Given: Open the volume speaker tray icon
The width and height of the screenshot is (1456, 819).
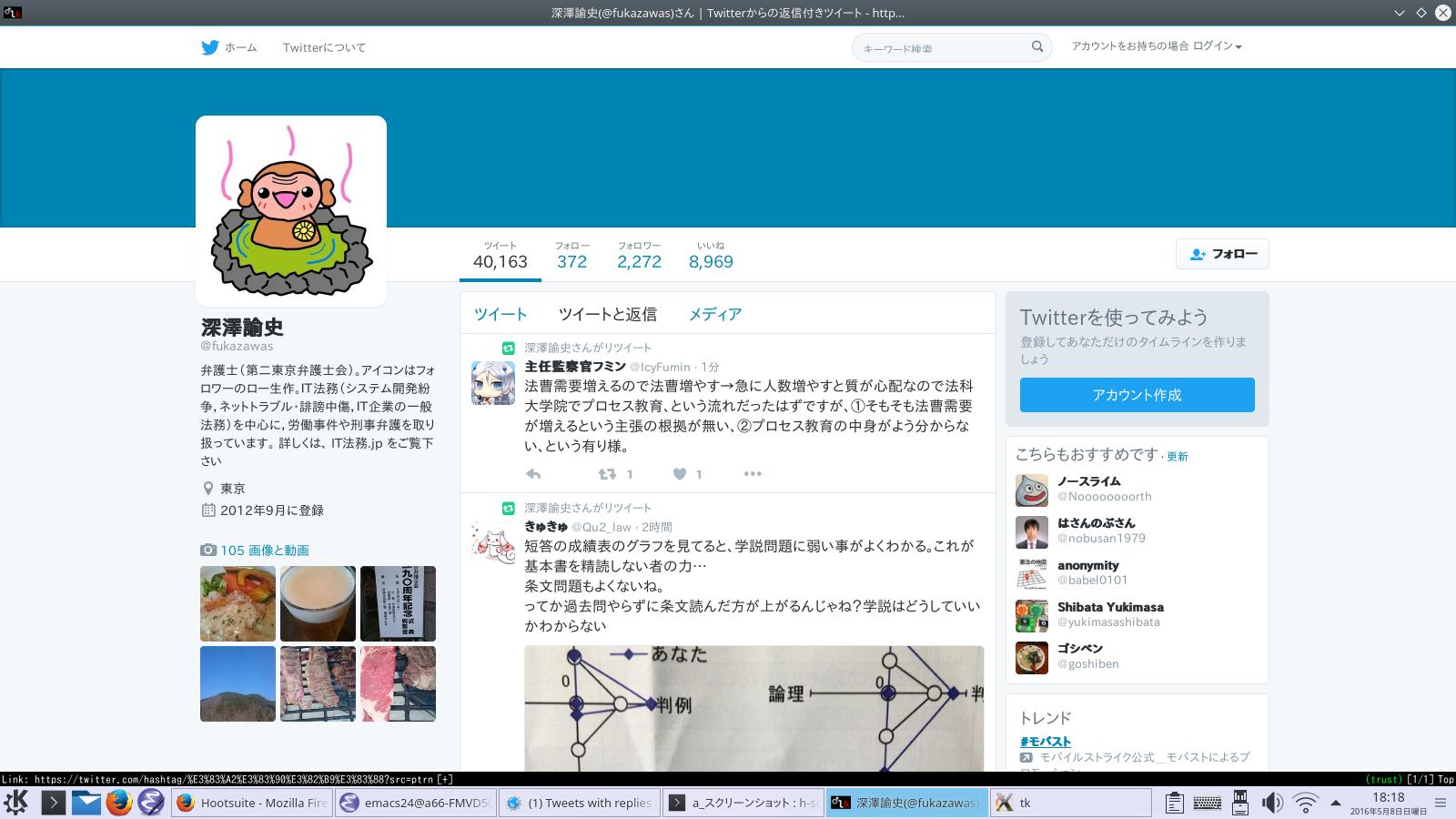Looking at the screenshot, I should 1272,803.
